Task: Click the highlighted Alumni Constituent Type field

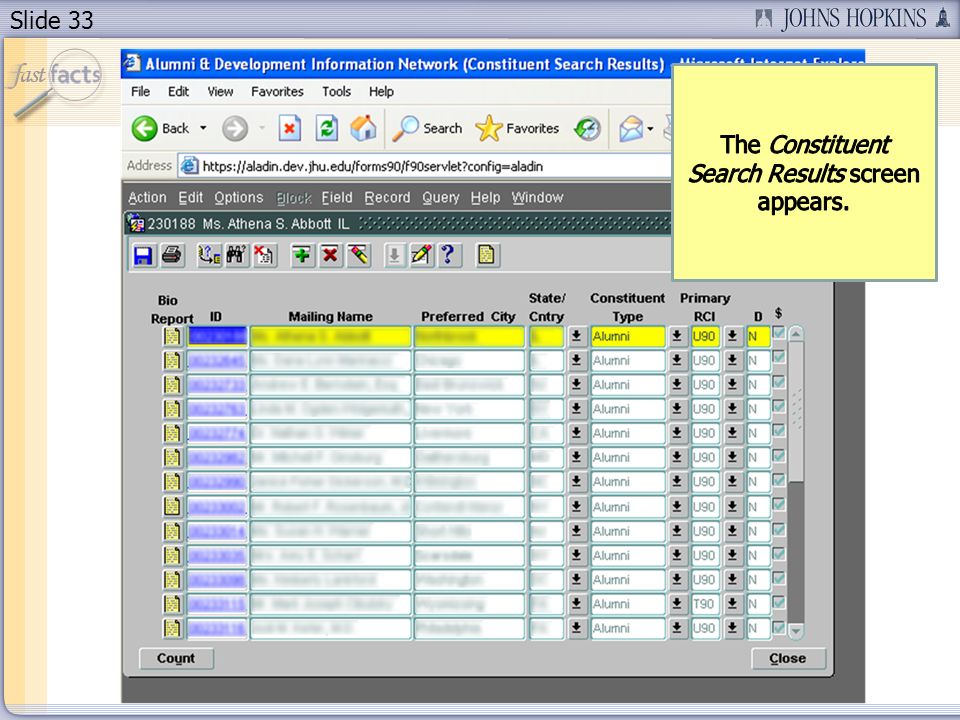Action: pos(628,336)
